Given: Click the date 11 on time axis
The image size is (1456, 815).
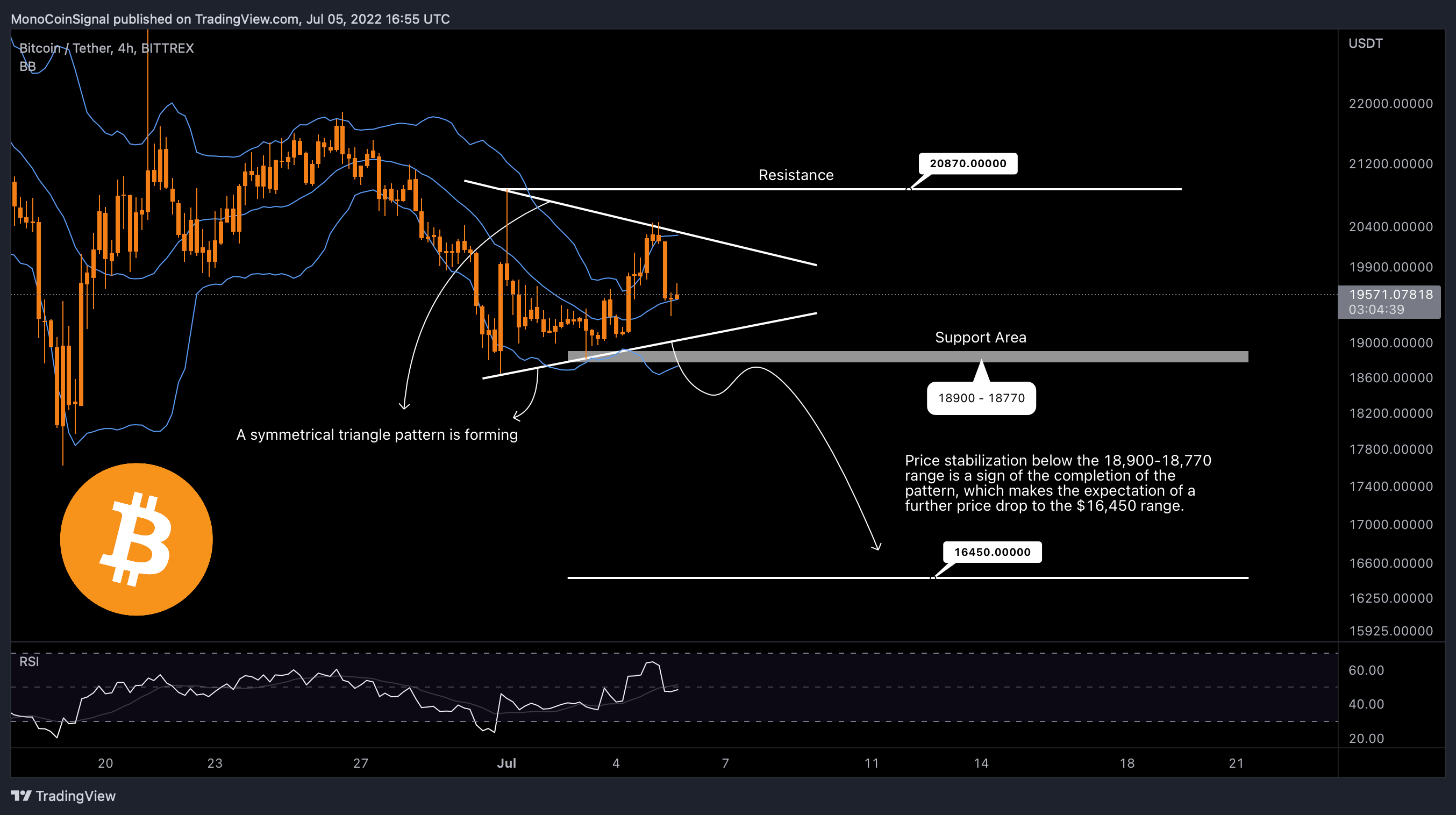Looking at the screenshot, I should [x=872, y=763].
